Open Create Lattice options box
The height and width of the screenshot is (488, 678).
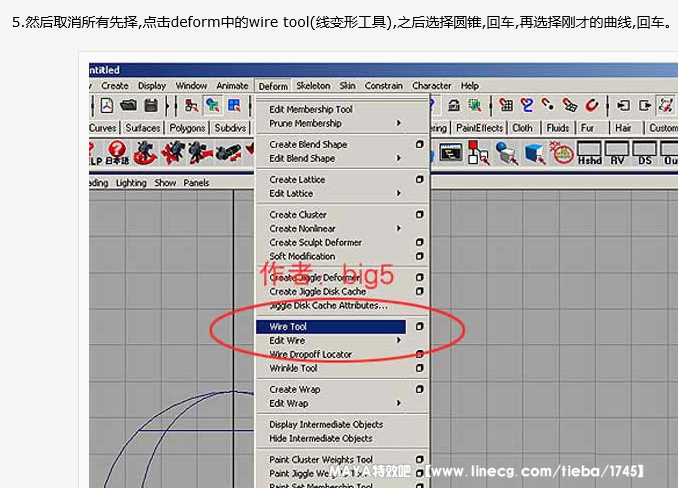[420, 180]
